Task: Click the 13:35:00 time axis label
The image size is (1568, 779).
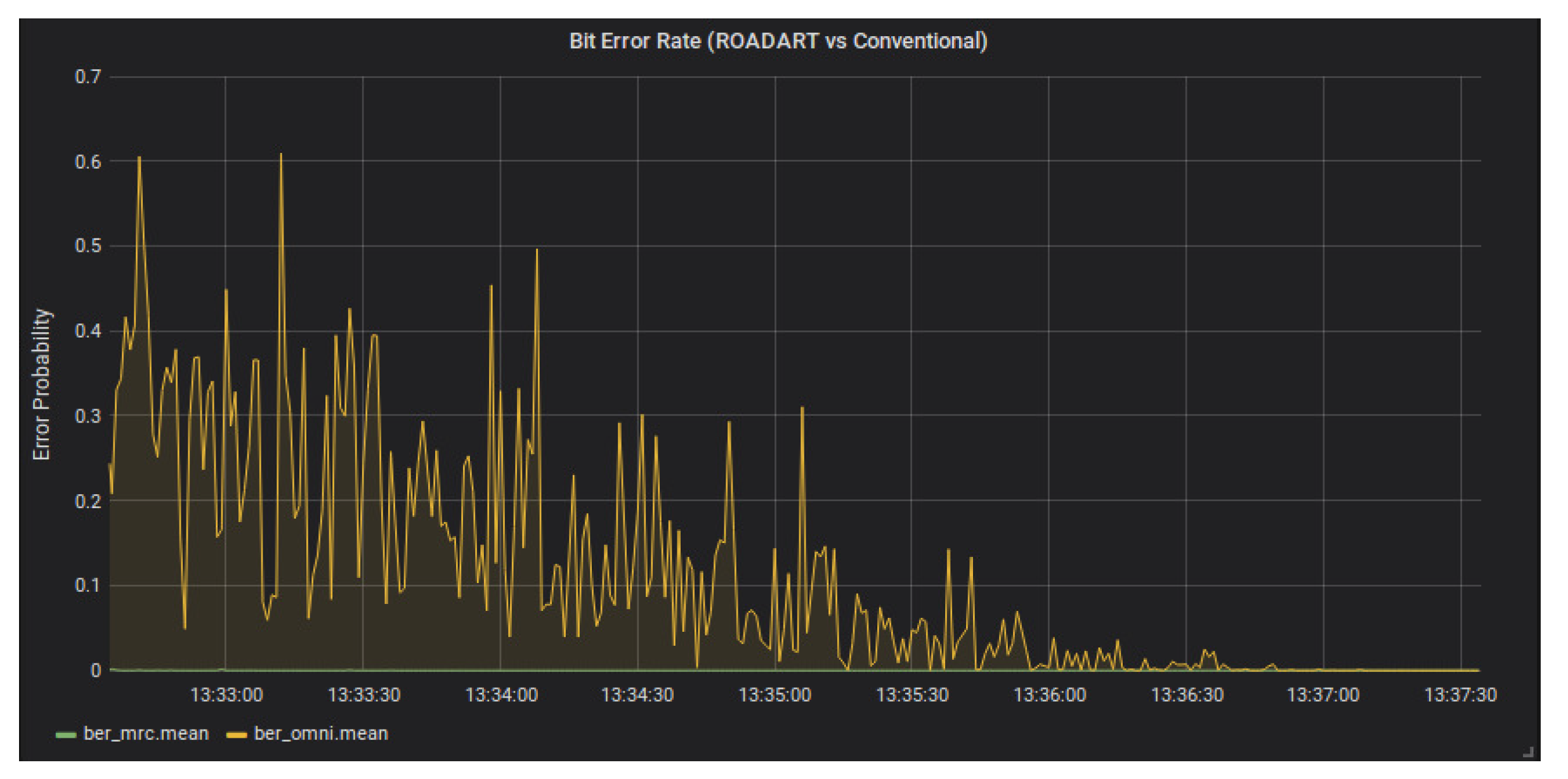Action: pyautogui.click(x=774, y=695)
